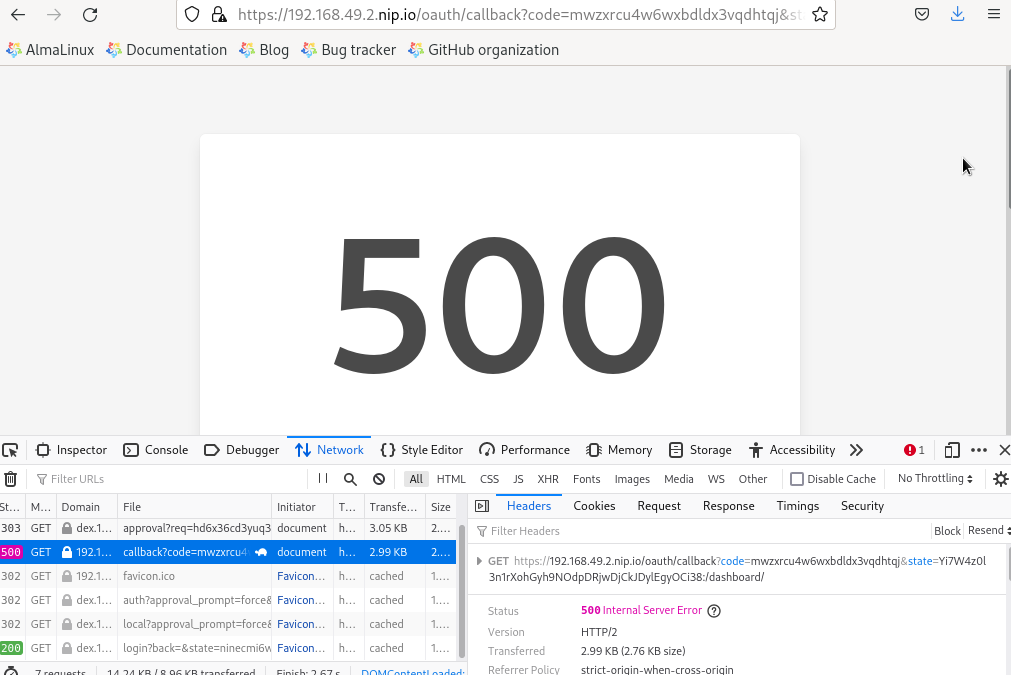Open the tracking protection shield icon
This screenshot has height=675, width=1011.
tap(191, 14)
